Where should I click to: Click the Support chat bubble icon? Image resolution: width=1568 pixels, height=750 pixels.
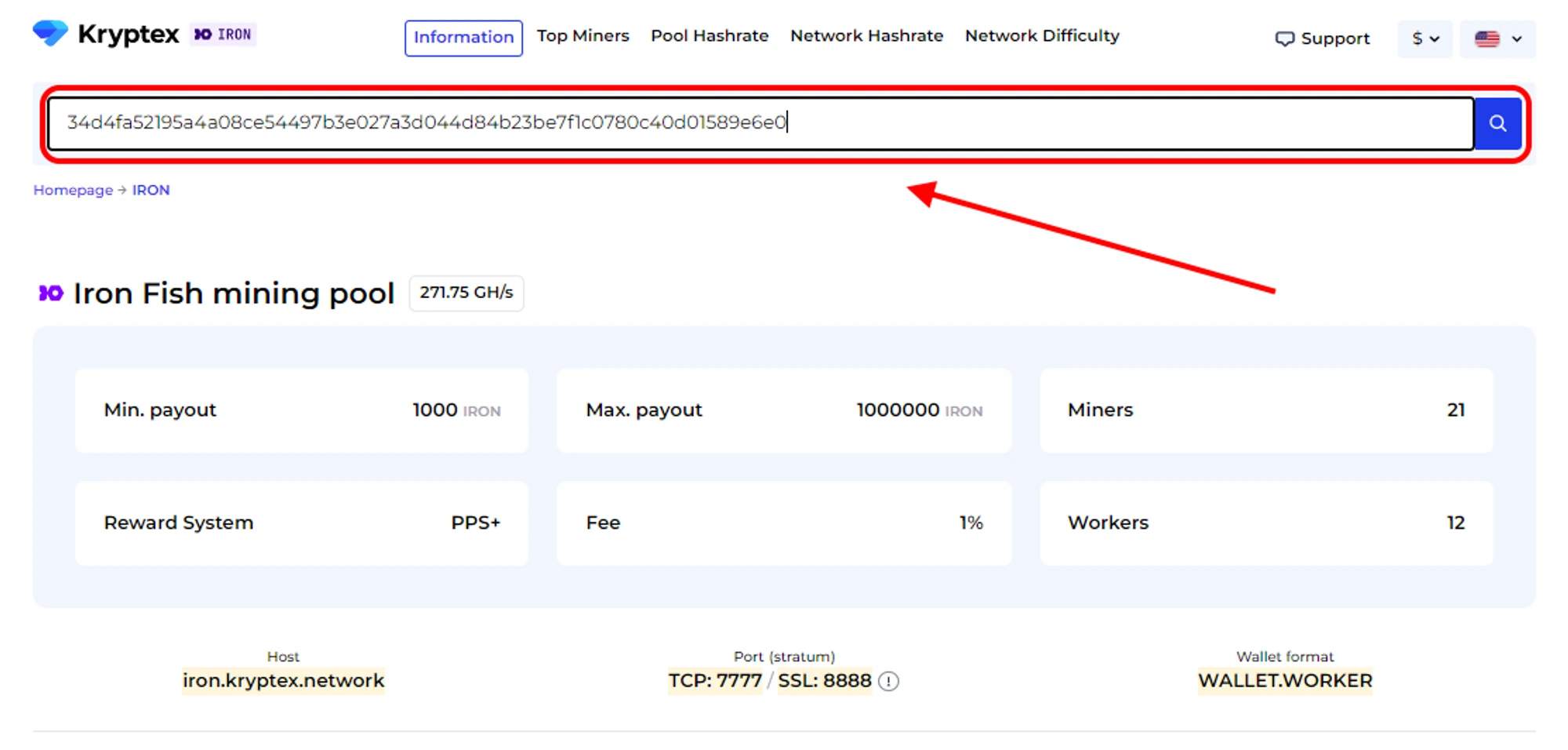tap(1283, 38)
